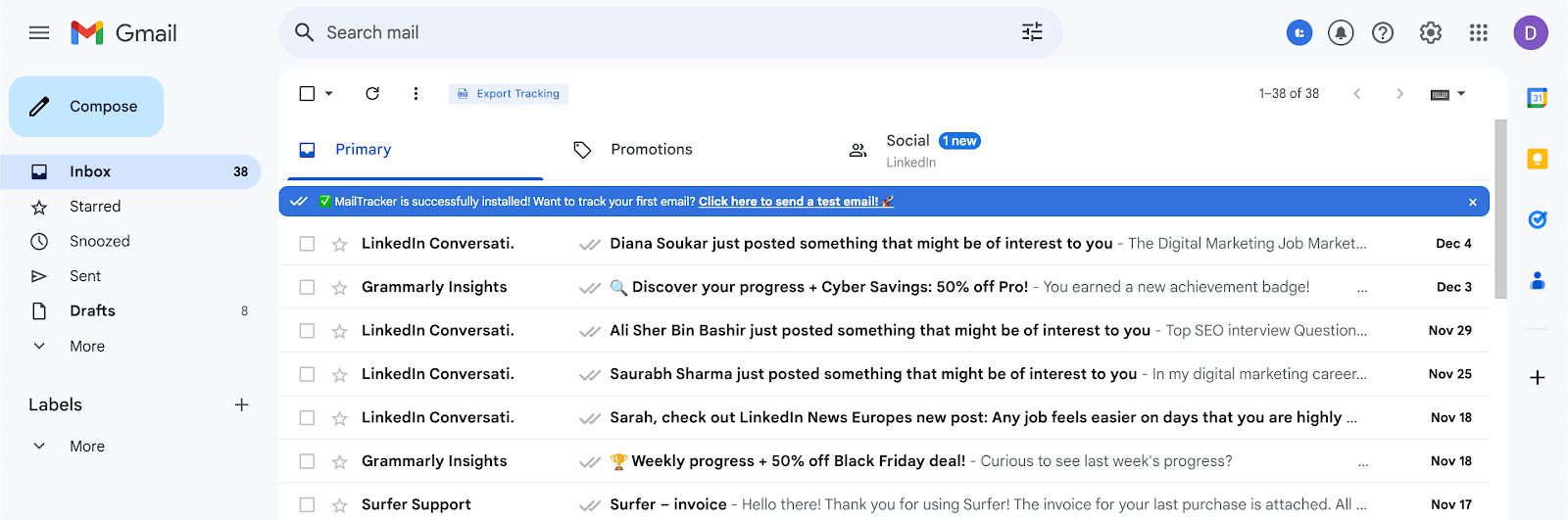Open Google Calendar side panel icon
Viewport: 1568px width, 520px height.
(x=1538, y=98)
